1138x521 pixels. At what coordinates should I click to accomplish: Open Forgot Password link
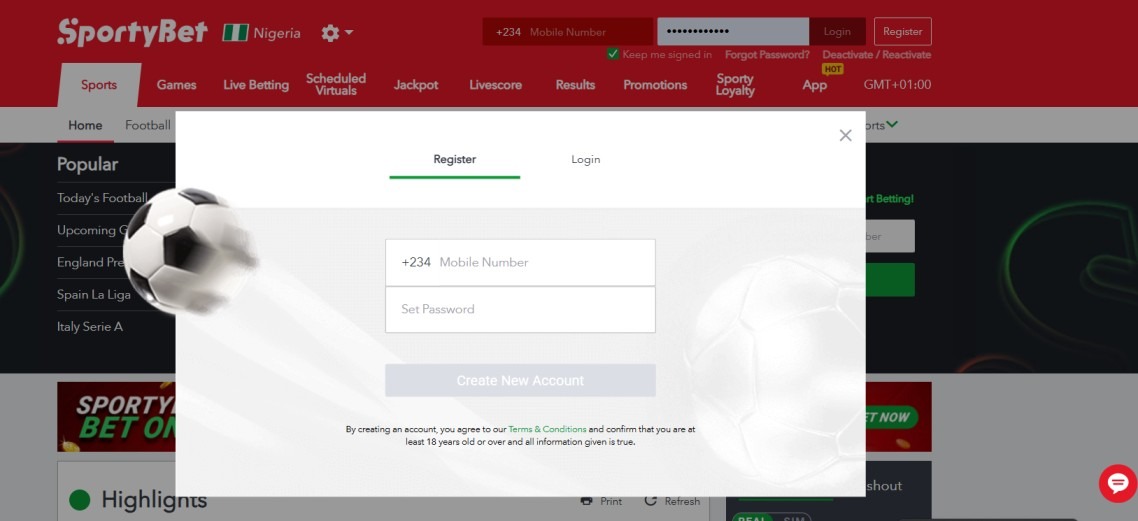pyautogui.click(x=767, y=54)
